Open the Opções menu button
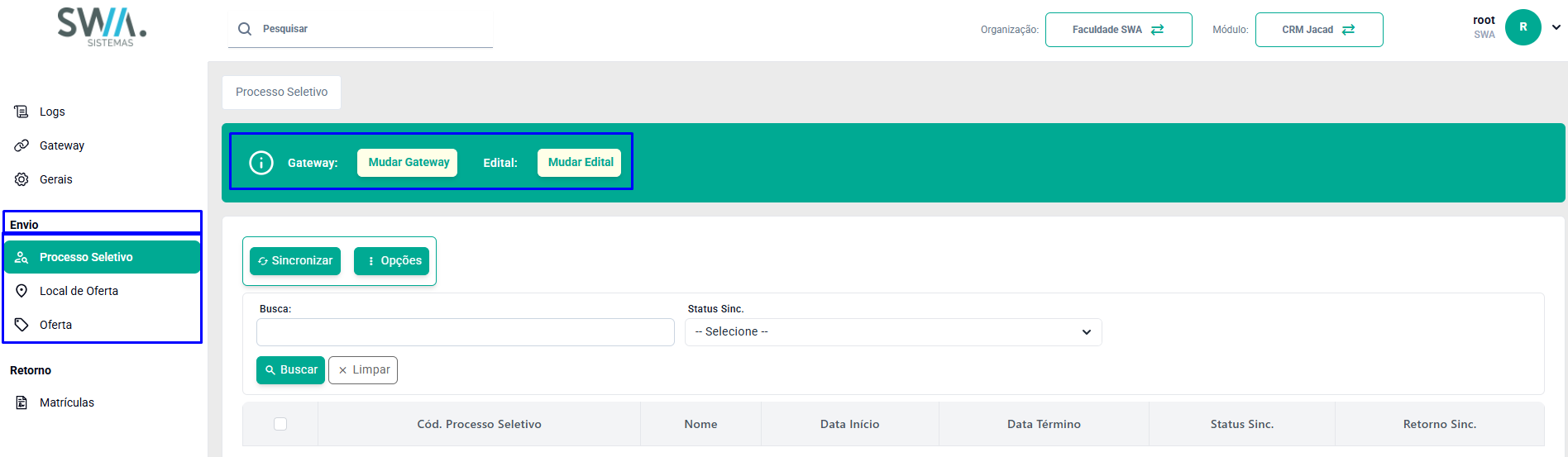The height and width of the screenshot is (457, 1568). [x=391, y=261]
